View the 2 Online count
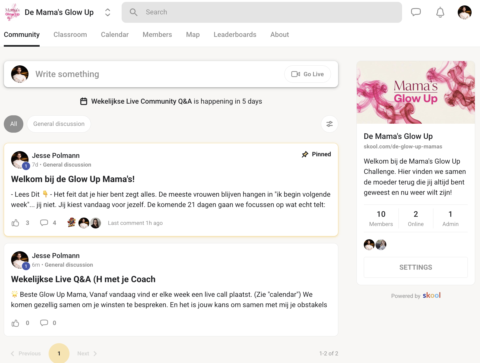Image resolution: width=480 pixels, height=363 pixels. (x=416, y=218)
